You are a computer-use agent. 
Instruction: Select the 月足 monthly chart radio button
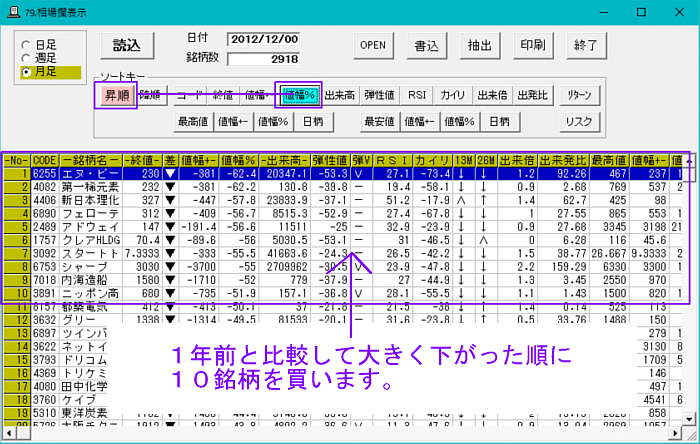pyautogui.click(x=50, y=72)
